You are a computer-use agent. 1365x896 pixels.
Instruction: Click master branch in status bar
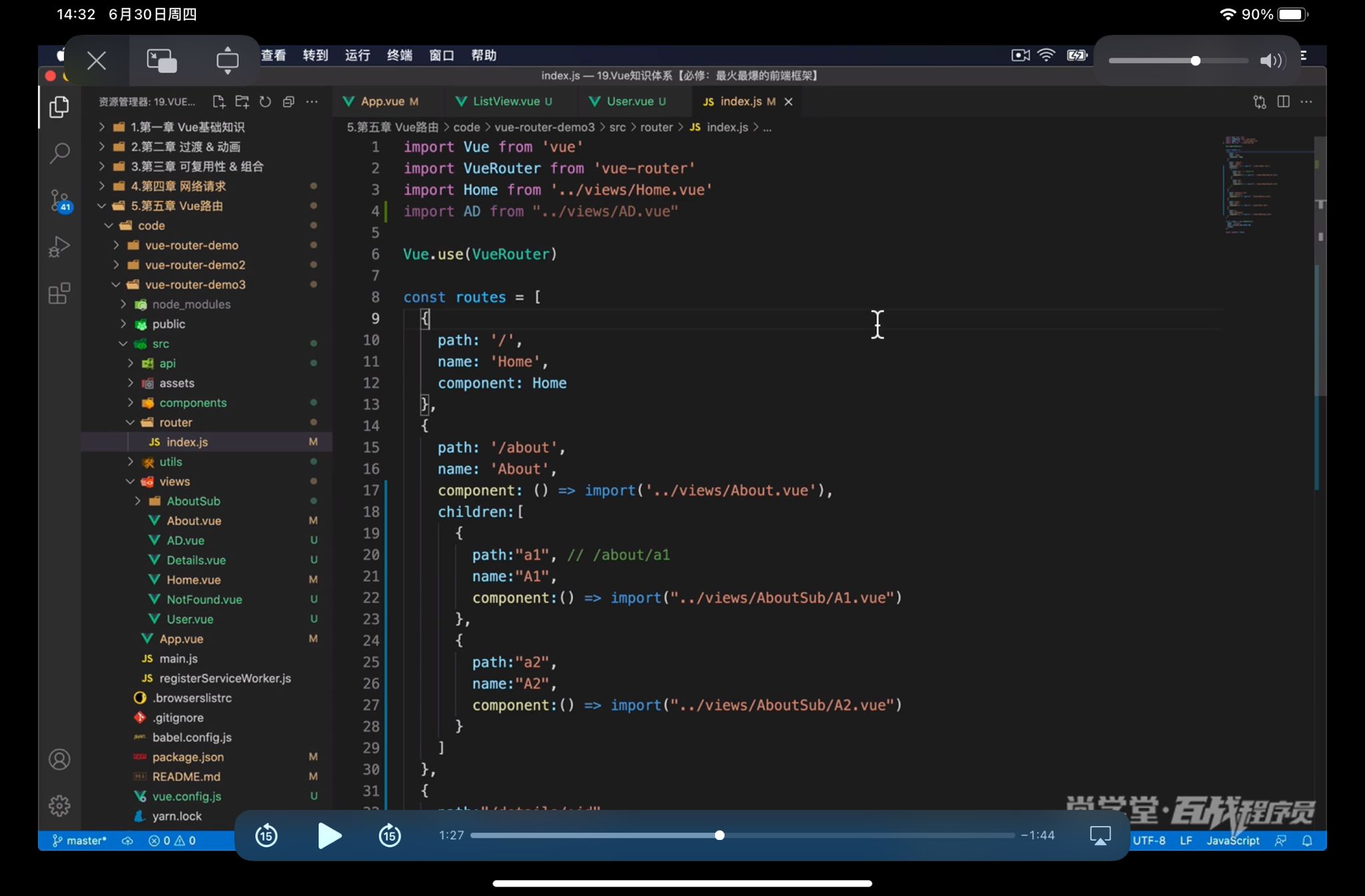[80, 841]
